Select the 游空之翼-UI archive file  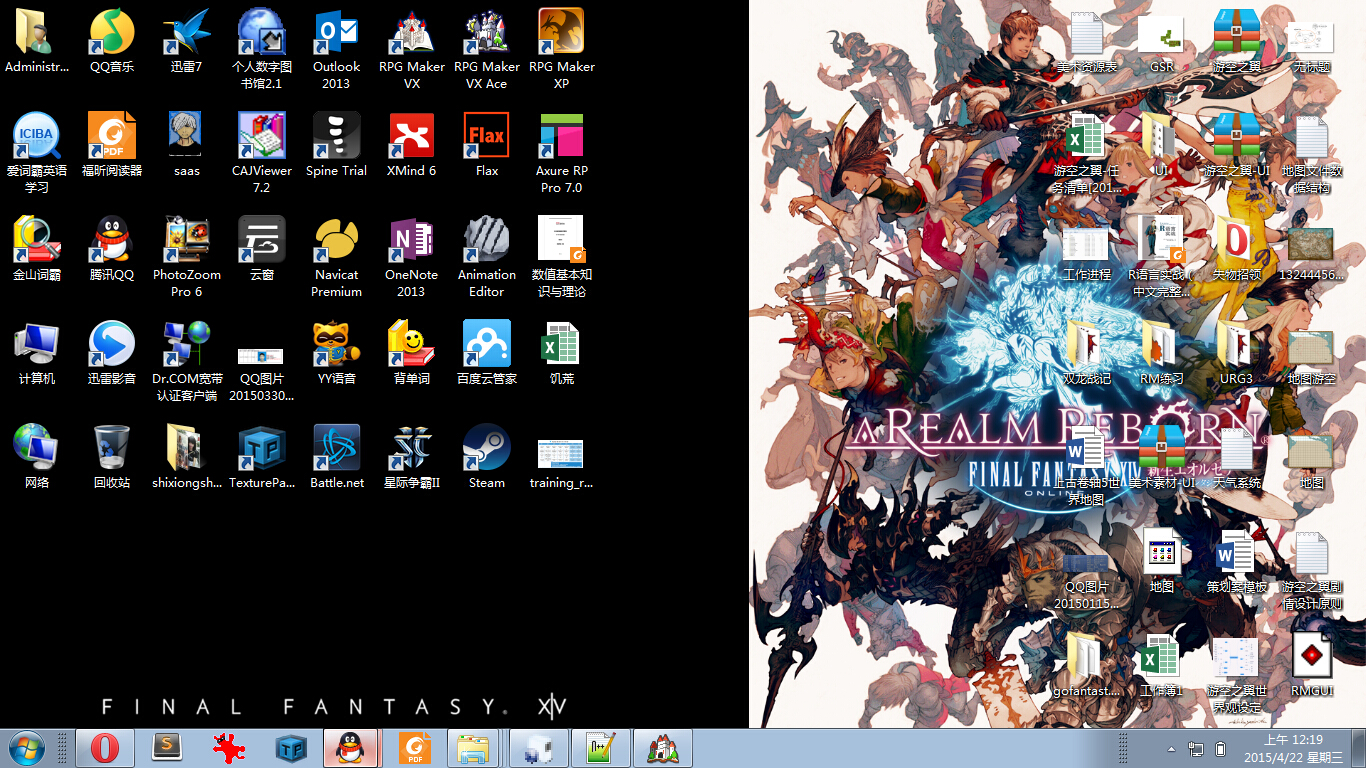click(1237, 146)
